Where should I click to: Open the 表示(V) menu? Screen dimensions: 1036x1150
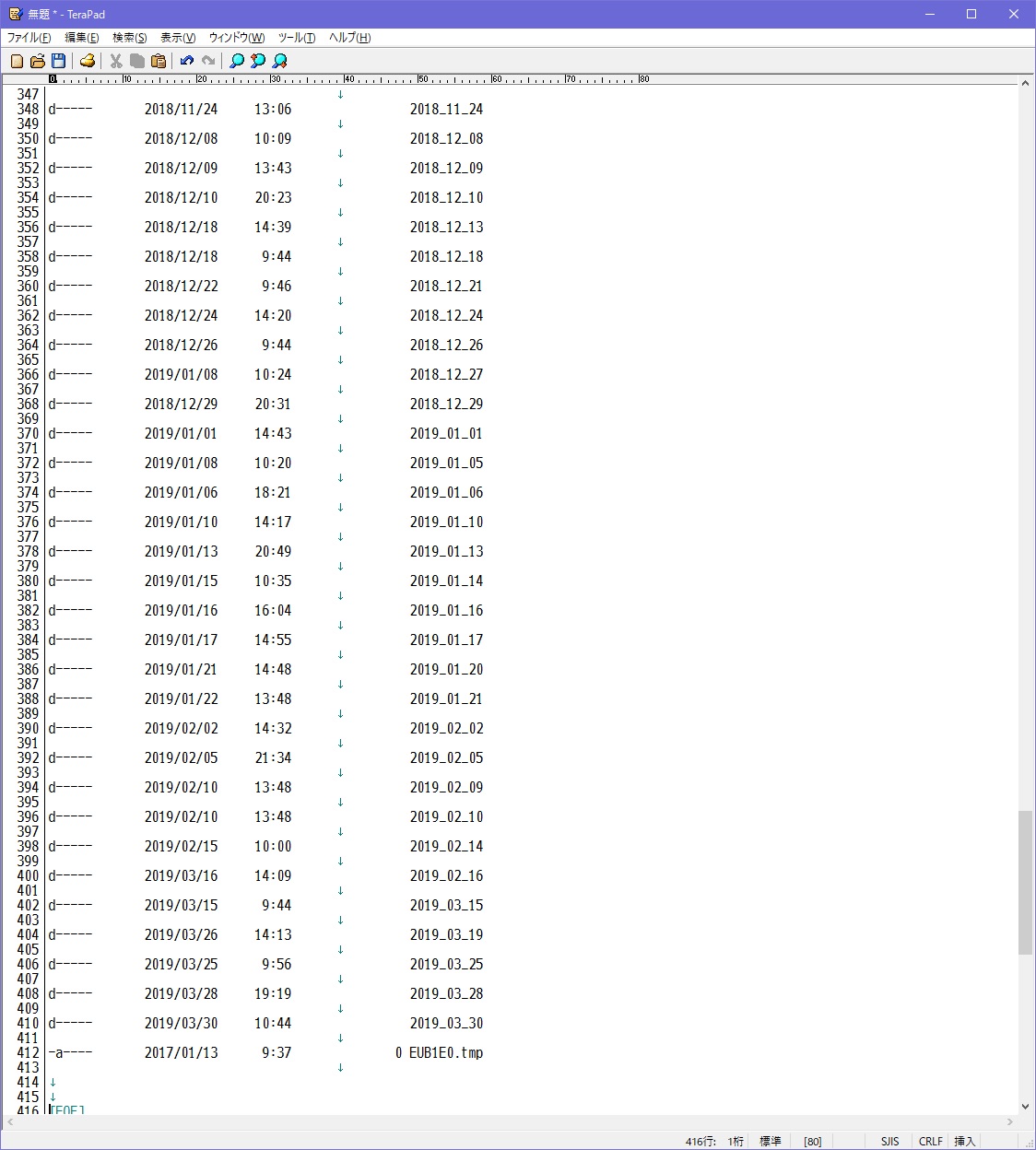click(x=178, y=38)
